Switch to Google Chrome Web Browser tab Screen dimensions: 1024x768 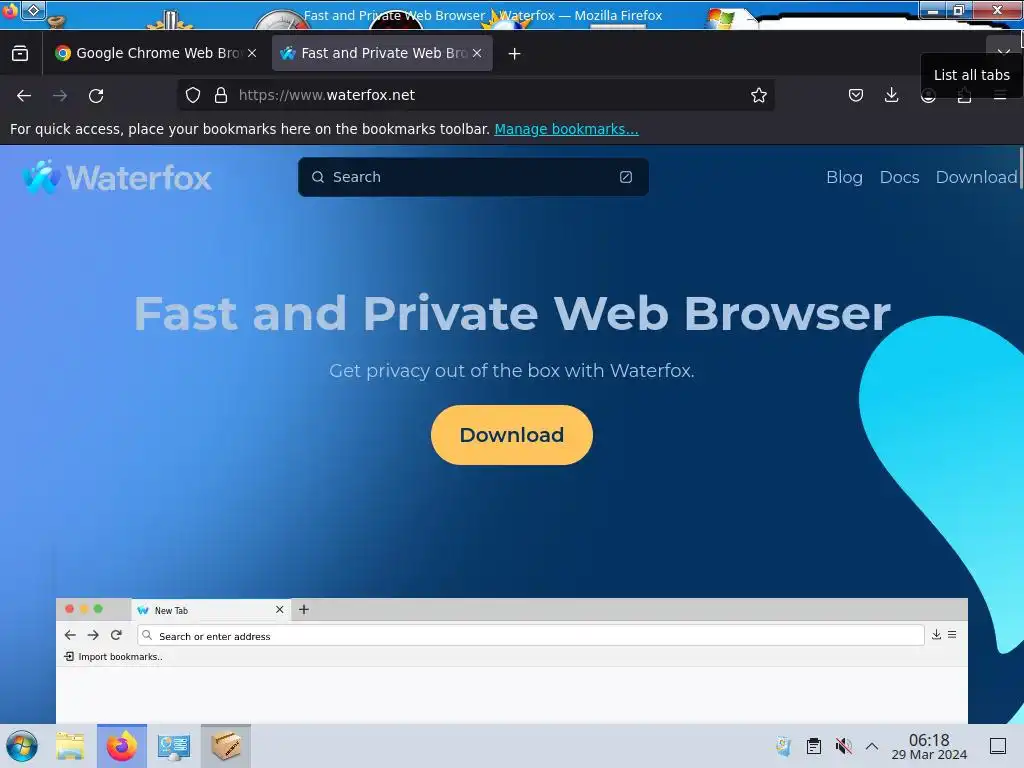click(x=156, y=54)
